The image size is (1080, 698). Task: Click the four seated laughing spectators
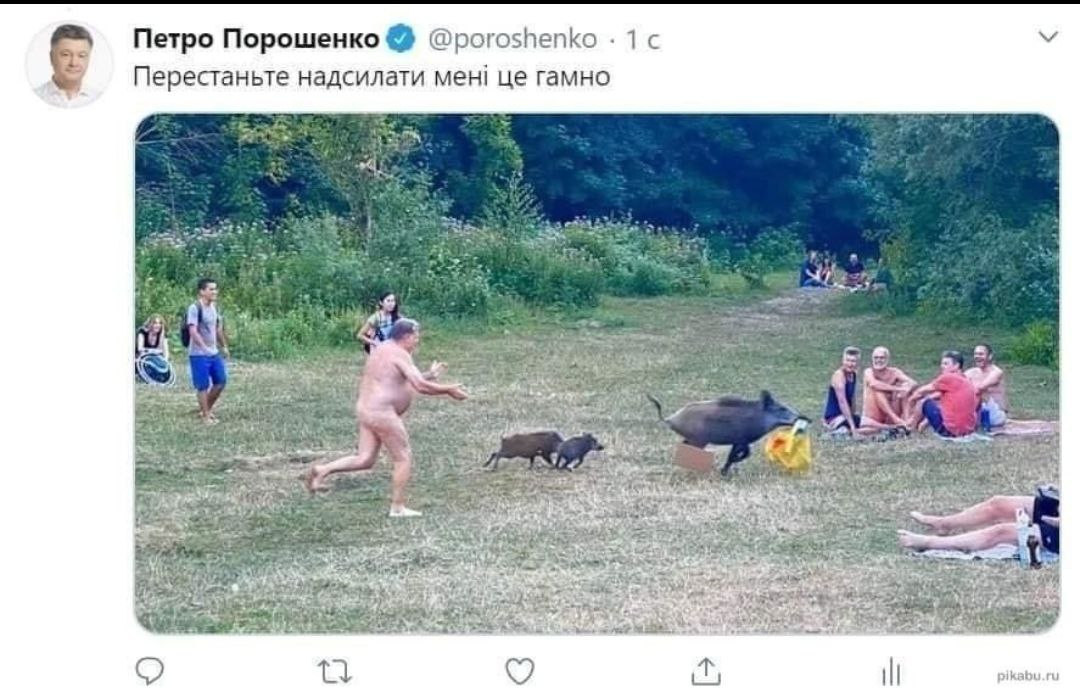(x=914, y=391)
